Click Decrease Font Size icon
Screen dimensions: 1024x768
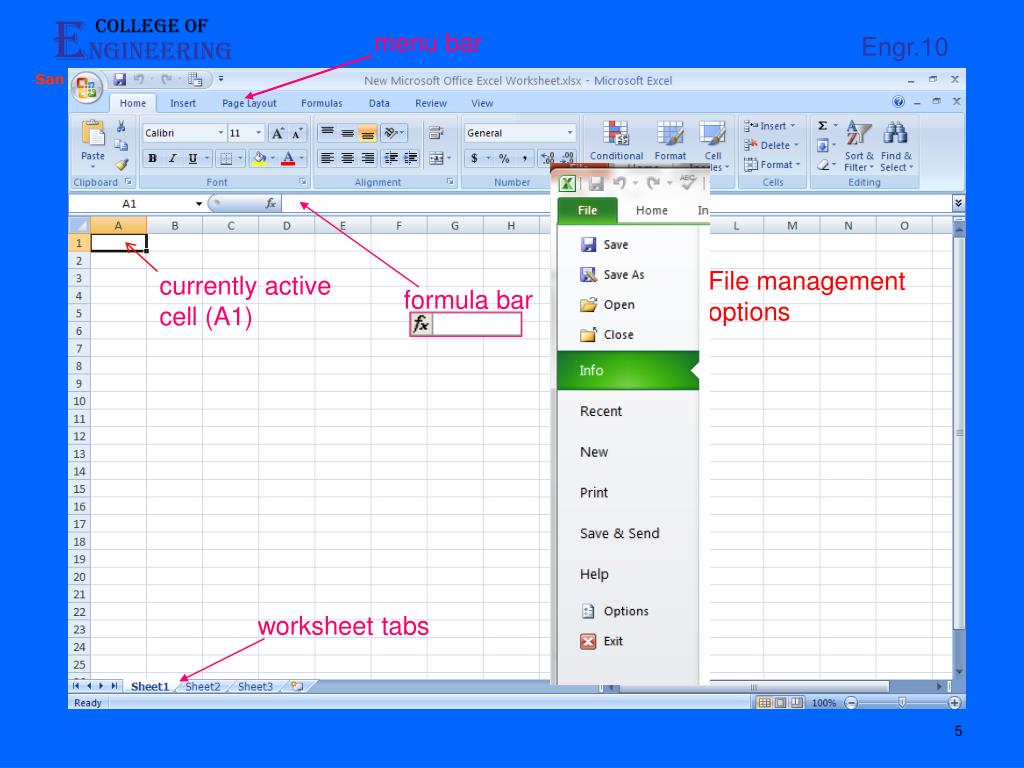(x=297, y=133)
